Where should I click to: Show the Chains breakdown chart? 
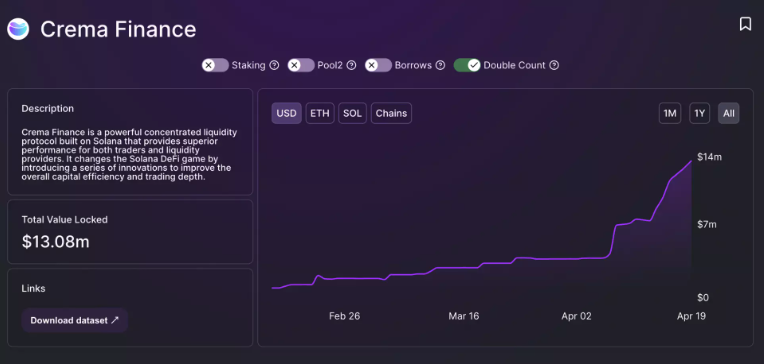[x=391, y=113]
